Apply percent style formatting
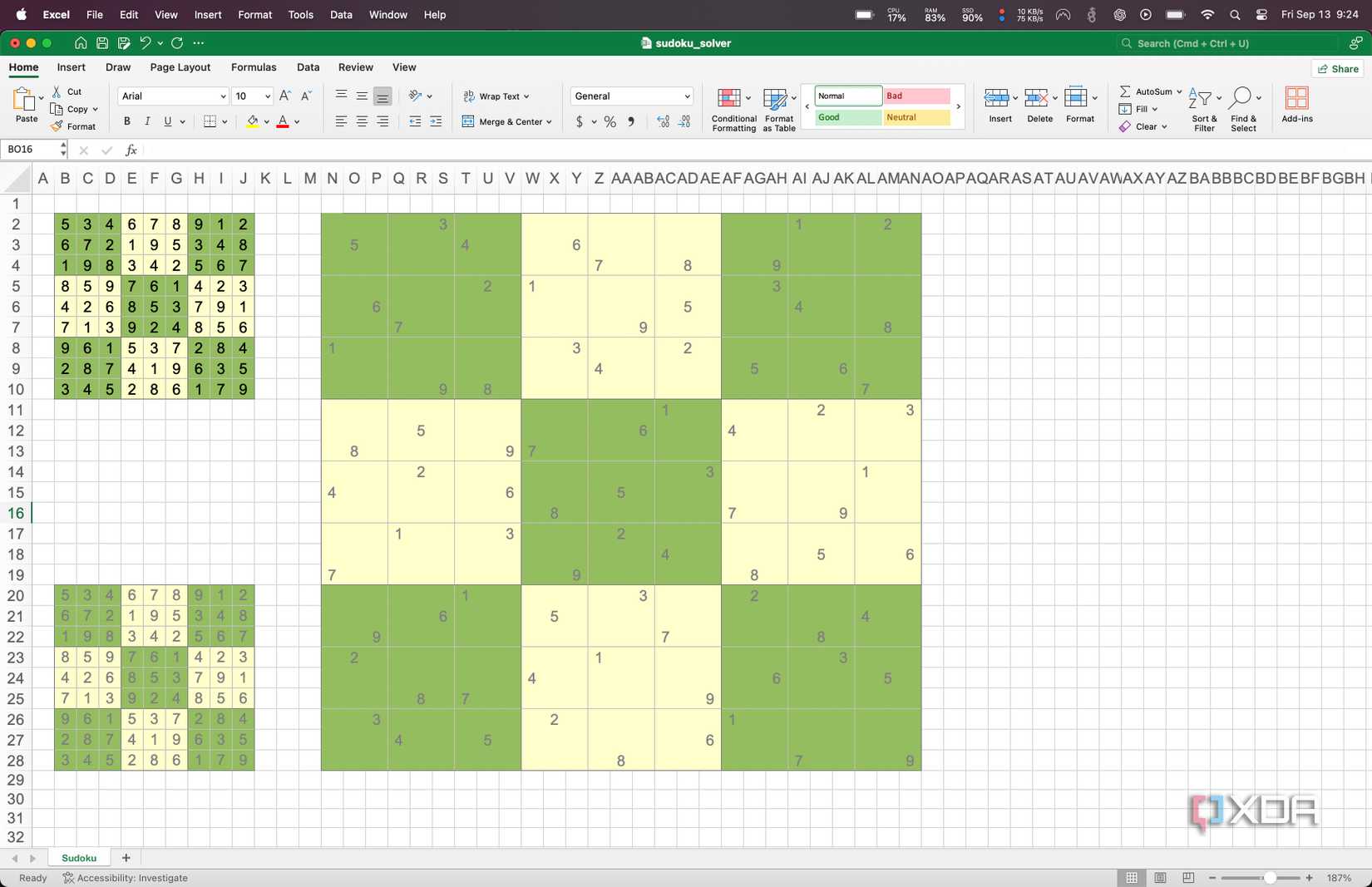Viewport: 1372px width, 887px height. tap(610, 121)
